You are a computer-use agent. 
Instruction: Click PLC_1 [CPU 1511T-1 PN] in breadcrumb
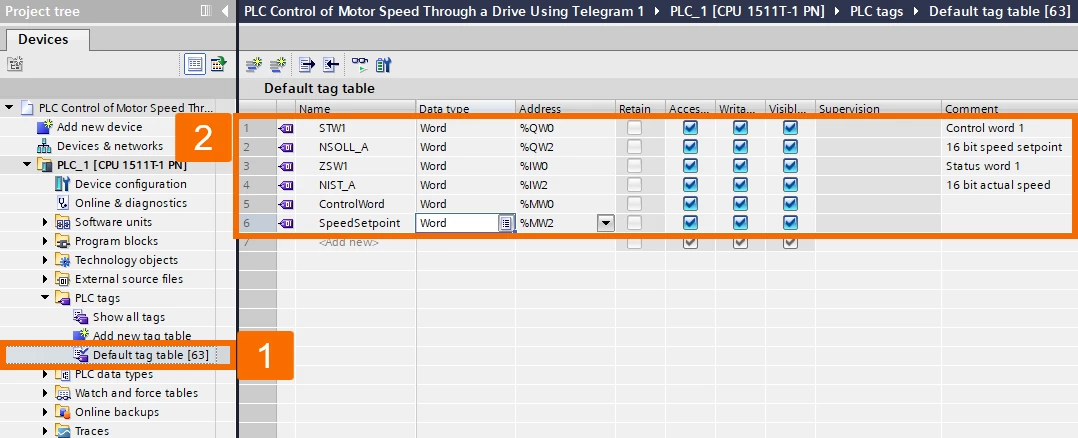(747, 11)
